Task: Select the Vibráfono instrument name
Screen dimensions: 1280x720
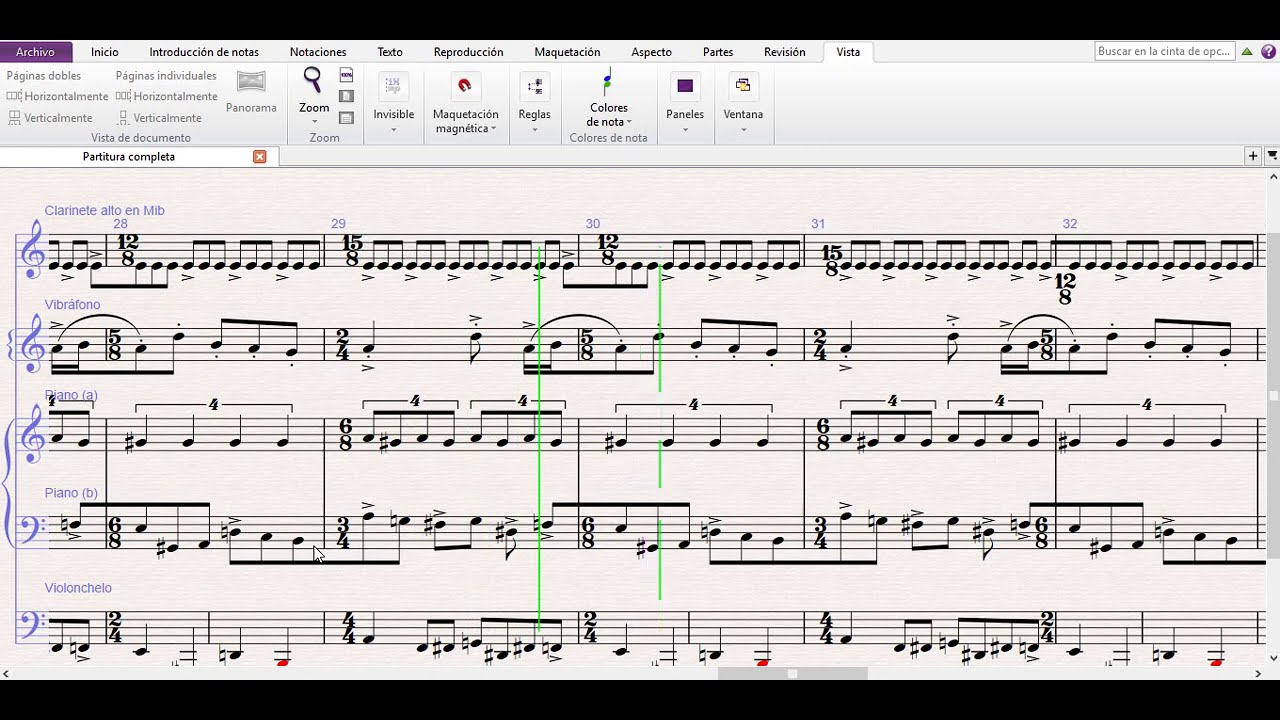Action: 72,304
